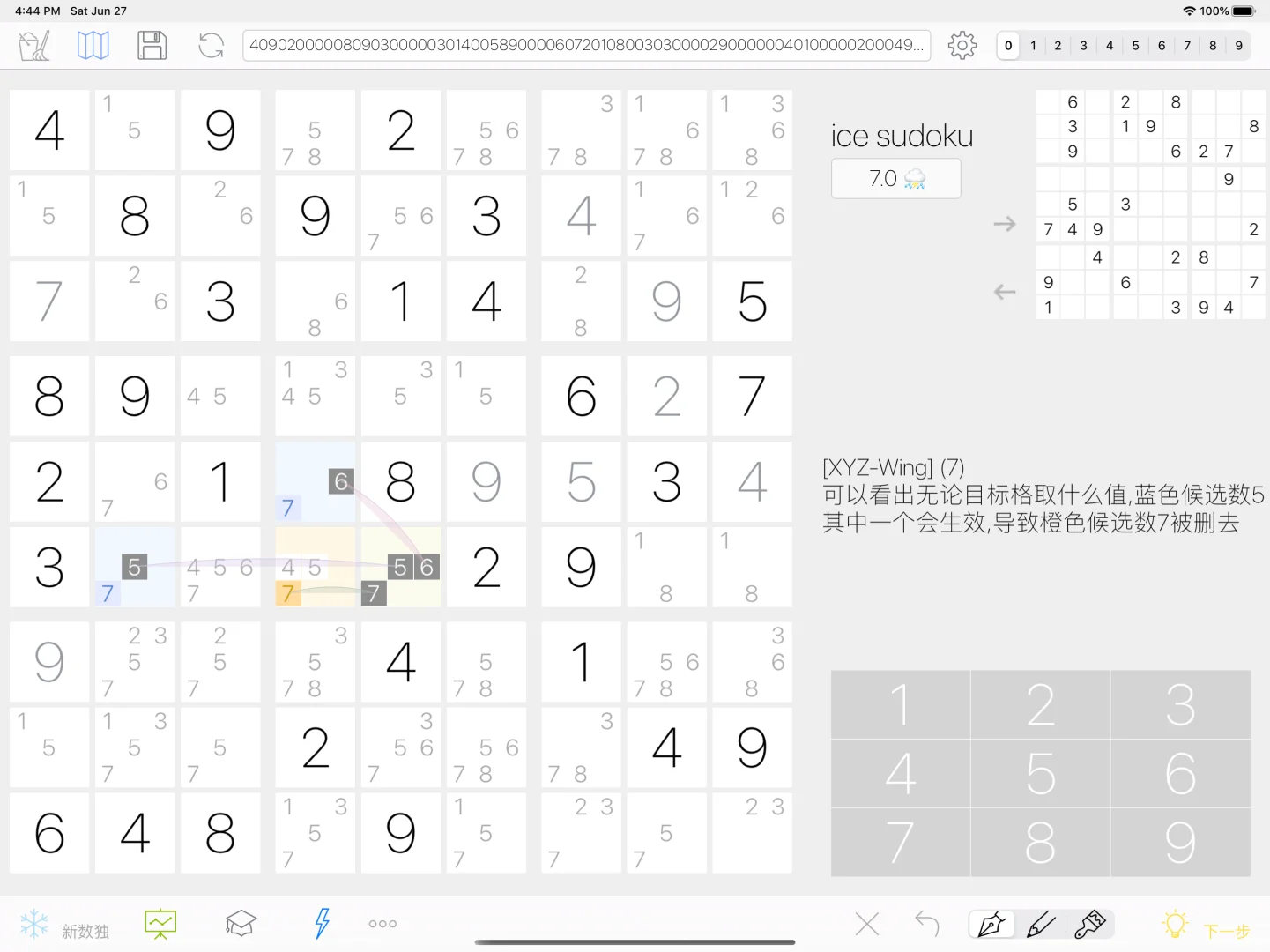Refresh the puzzle with circular arrow icon
The width and height of the screenshot is (1270, 952).
point(211,45)
